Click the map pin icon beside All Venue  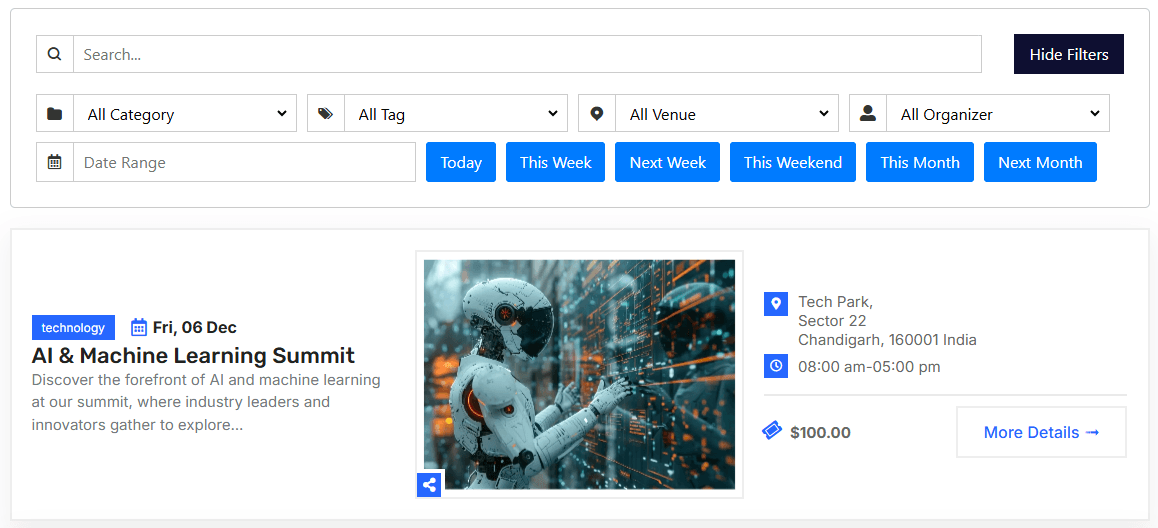597,113
